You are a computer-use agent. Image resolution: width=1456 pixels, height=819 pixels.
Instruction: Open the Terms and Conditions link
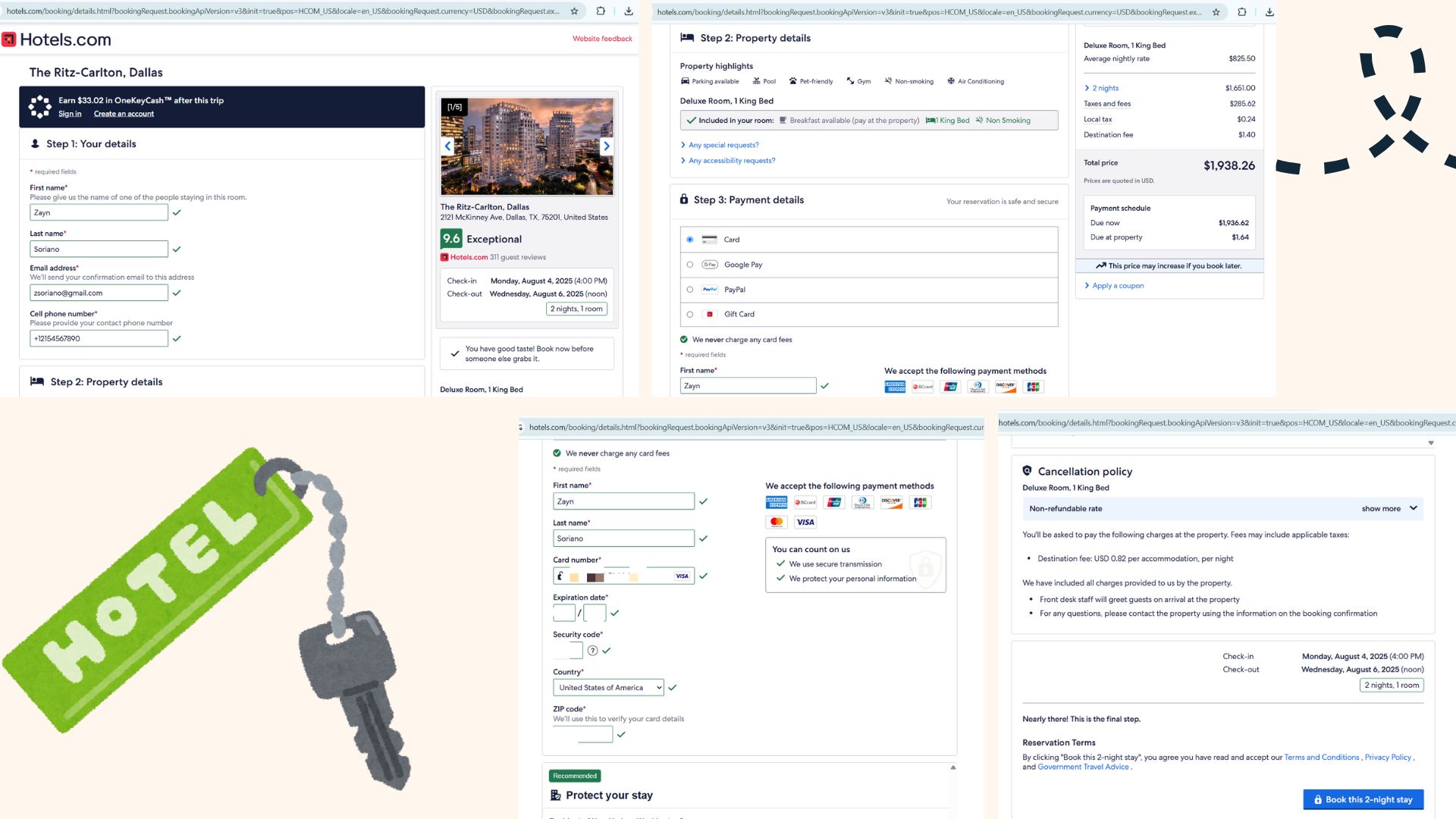(1322, 758)
